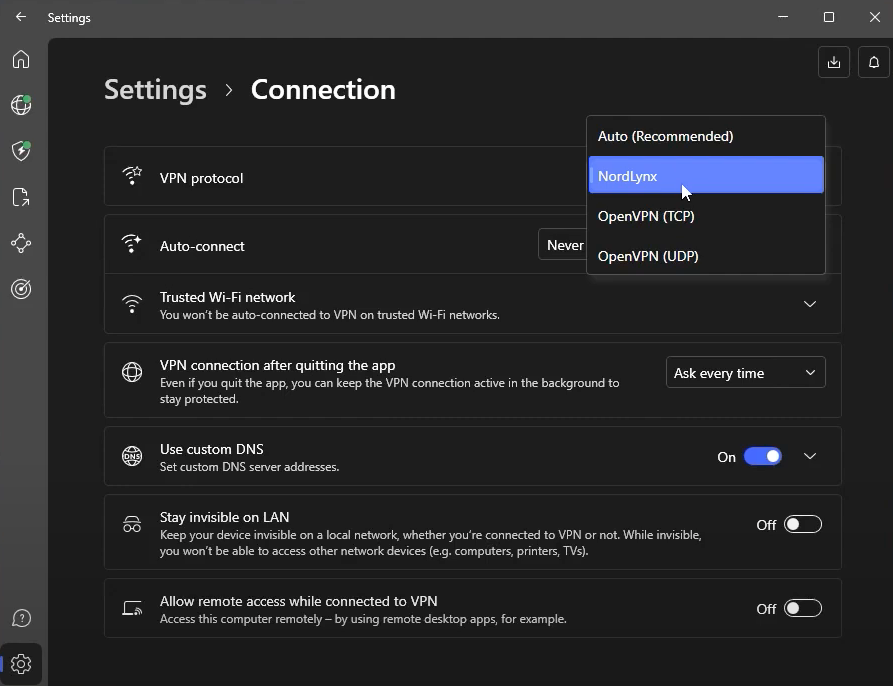Open the downloads icon button
Viewport: 893px width, 686px height.
(x=834, y=62)
